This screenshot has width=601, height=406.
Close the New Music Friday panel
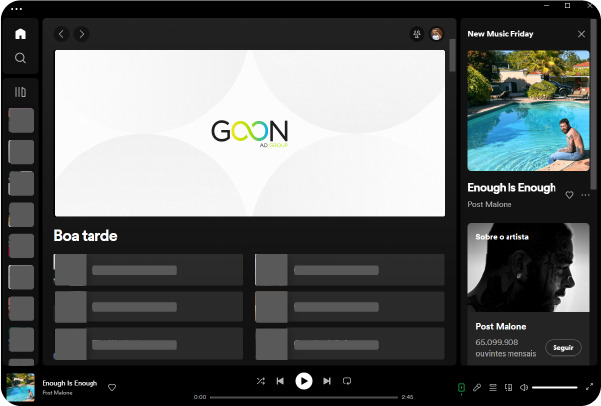click(x=582, y=34)
